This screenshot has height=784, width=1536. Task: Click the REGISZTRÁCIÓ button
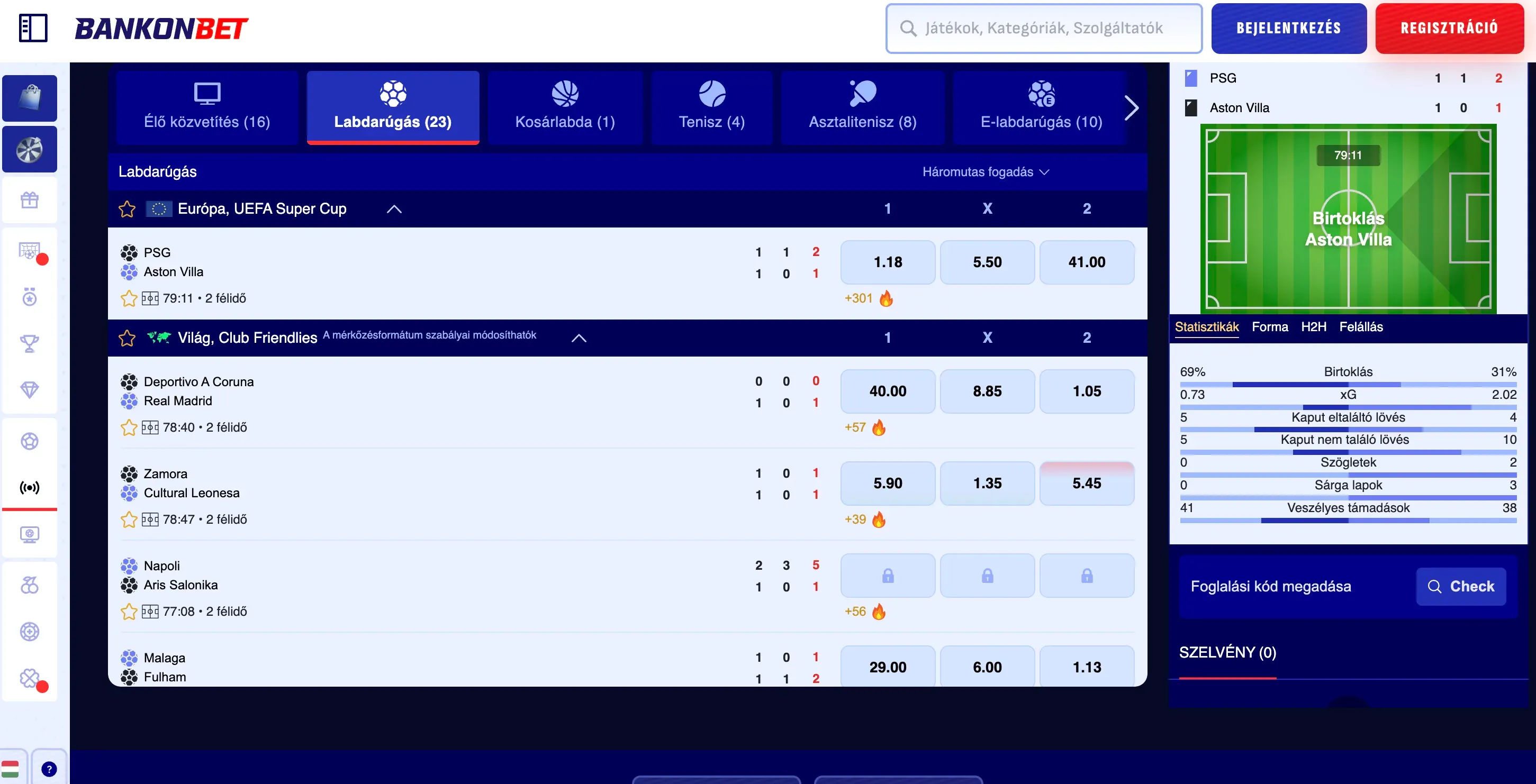pyautogui.click(x=1449, y=28)
